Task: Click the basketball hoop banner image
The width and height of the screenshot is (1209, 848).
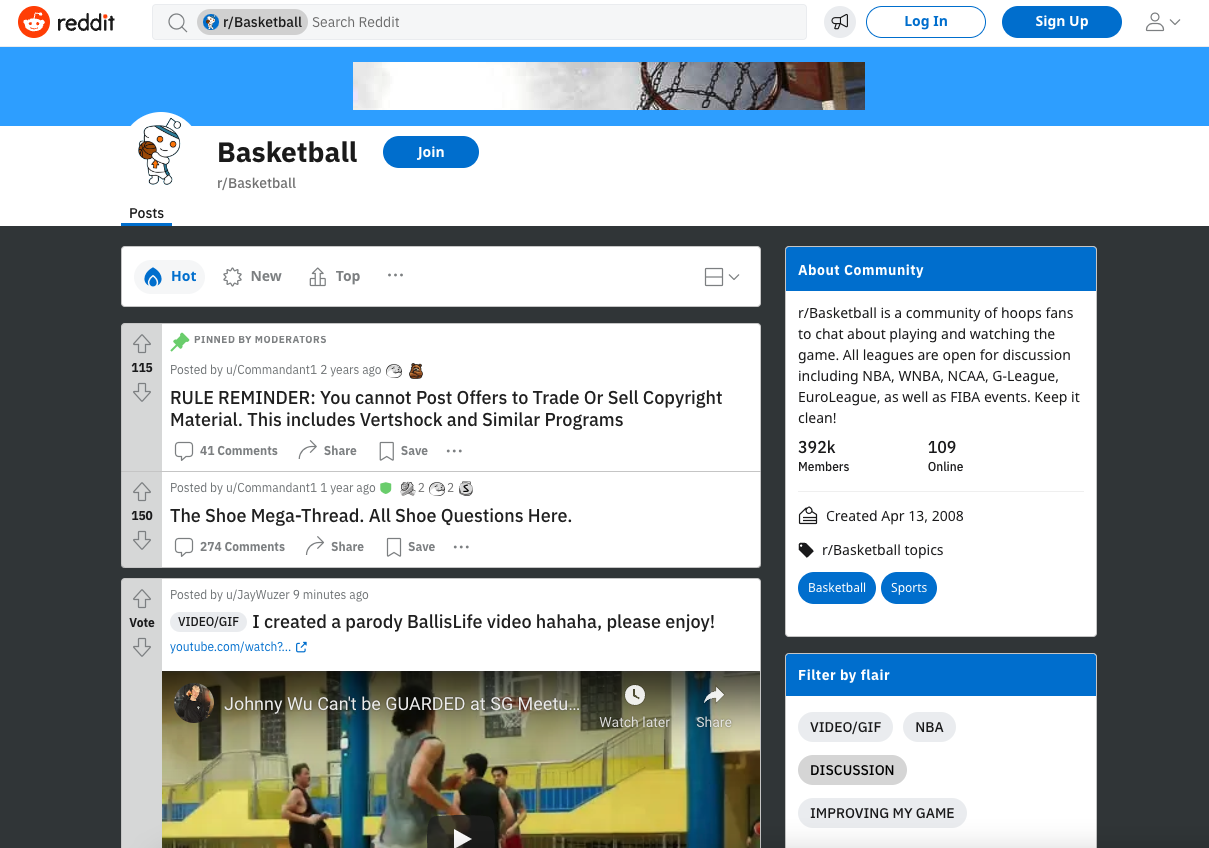Action: click(x=609, y=86)
